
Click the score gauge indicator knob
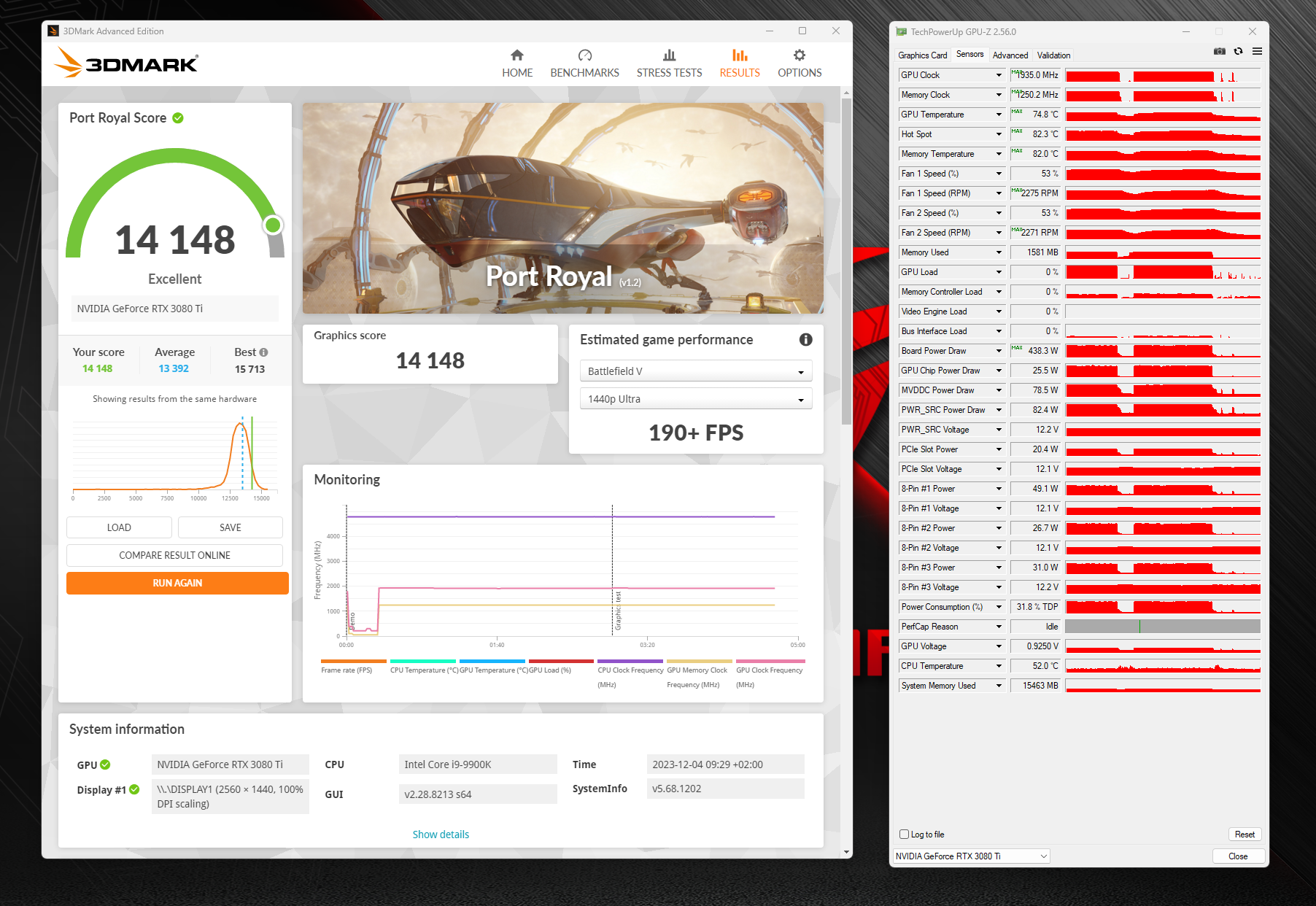pos(274,225)
